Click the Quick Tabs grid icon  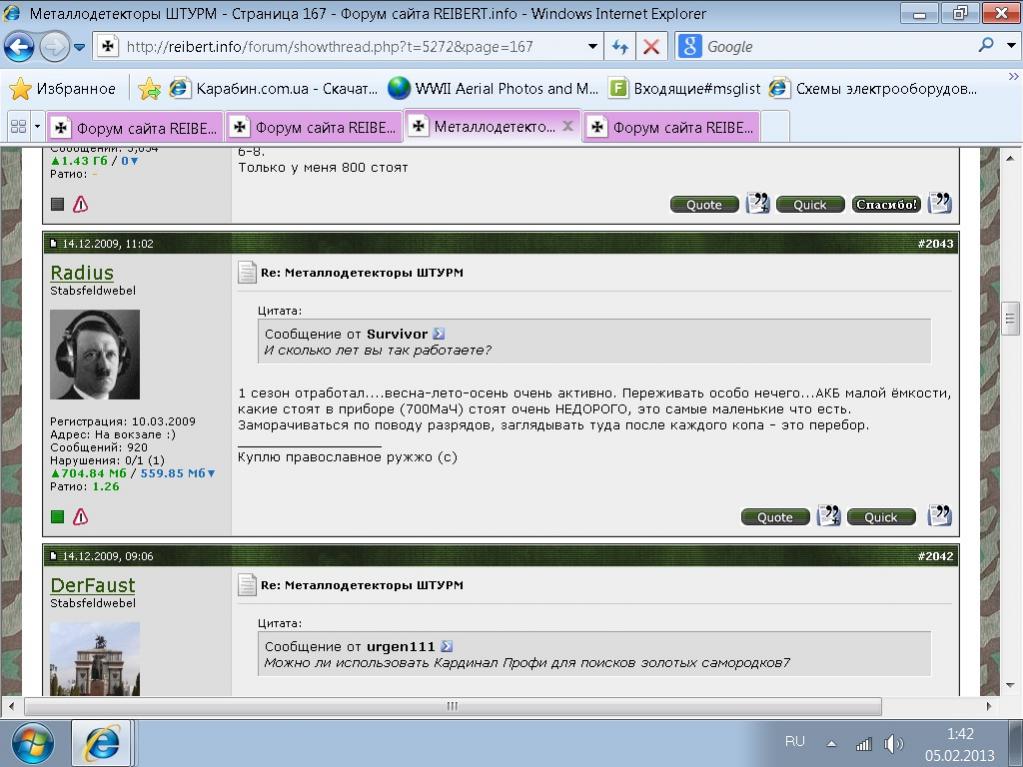click(18, 127)
